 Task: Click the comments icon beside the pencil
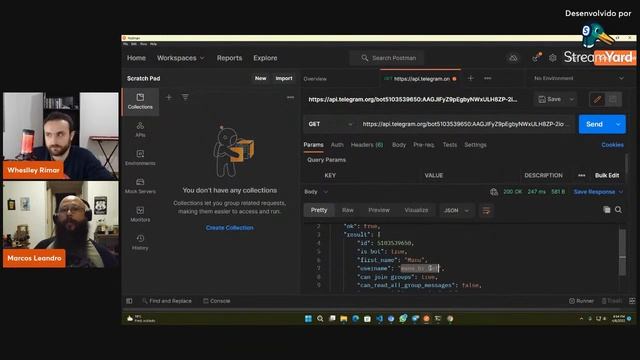point(613,99)
